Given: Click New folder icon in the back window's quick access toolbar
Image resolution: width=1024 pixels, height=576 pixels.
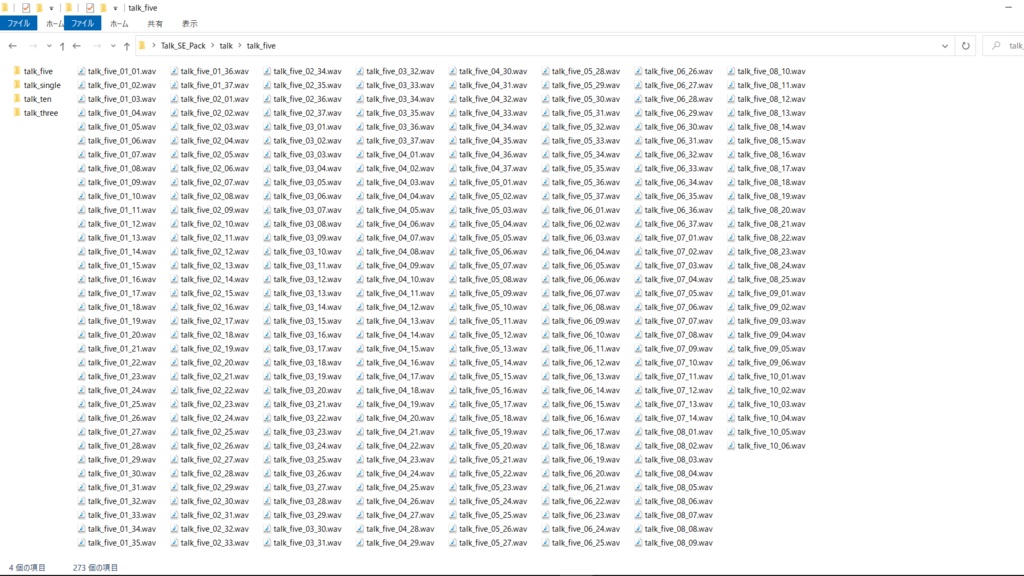Looking at the screenshot, I should [39, 8].
